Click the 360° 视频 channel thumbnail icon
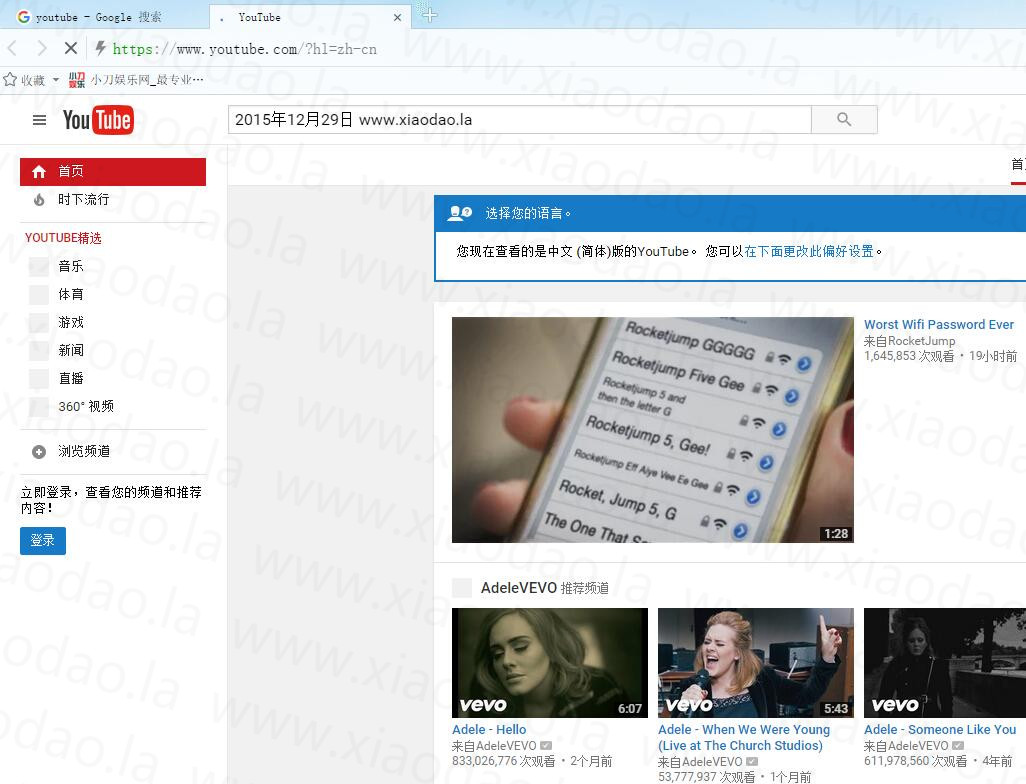This screenshot has width=1026, height=784. [39, 406]
